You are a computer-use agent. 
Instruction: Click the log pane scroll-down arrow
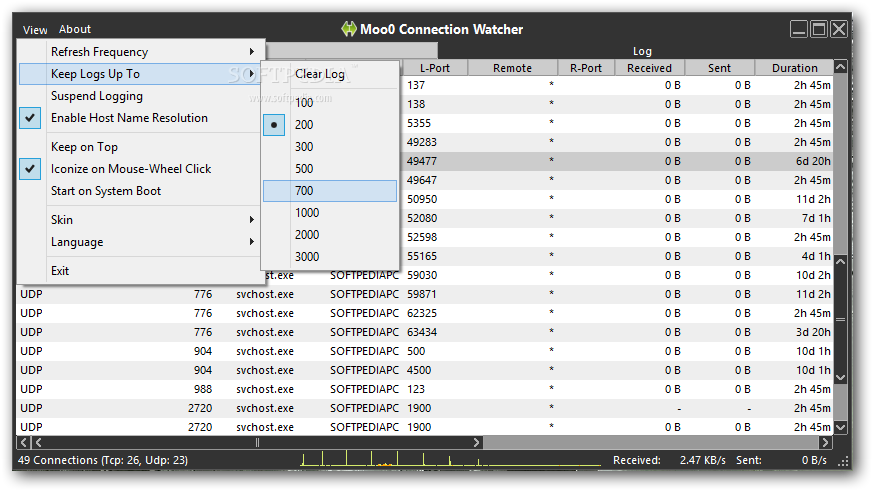coord(841,377)
